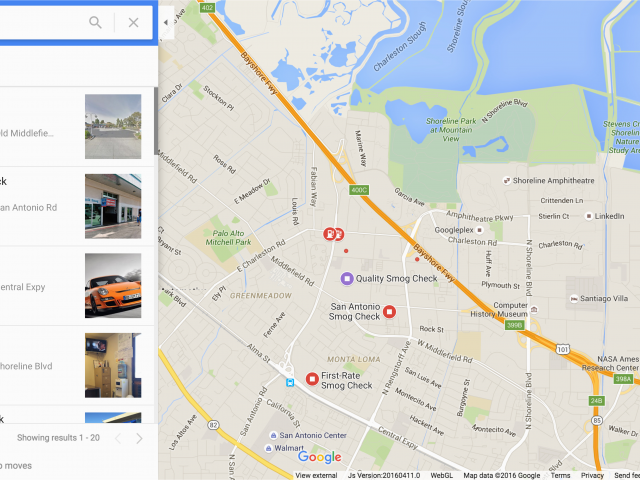Go to previous results page arrow
This screenshot has width=640, height=480.
pyautogui.click(x=118, y=438)
